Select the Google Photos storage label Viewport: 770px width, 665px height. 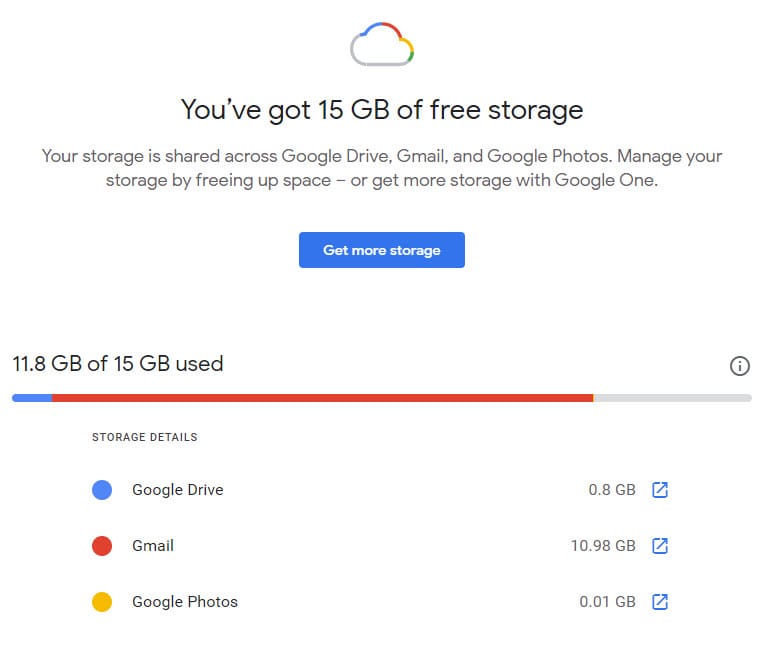[185, 602]
